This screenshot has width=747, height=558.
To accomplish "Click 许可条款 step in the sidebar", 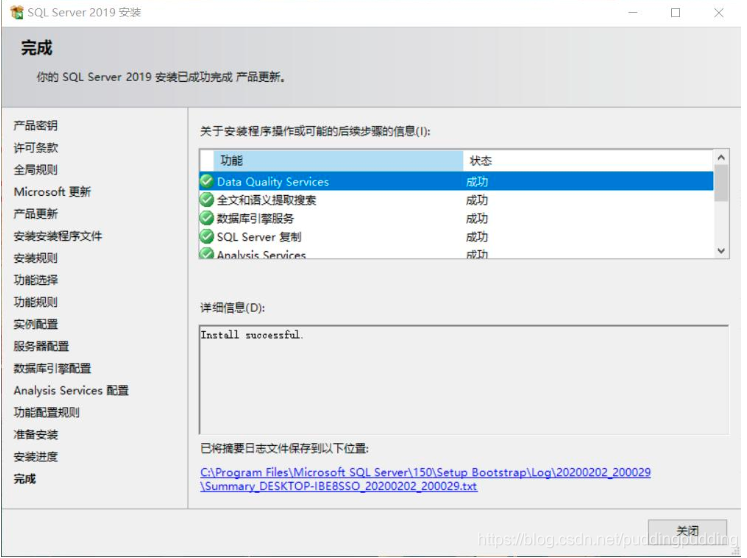I will (36, 148).
